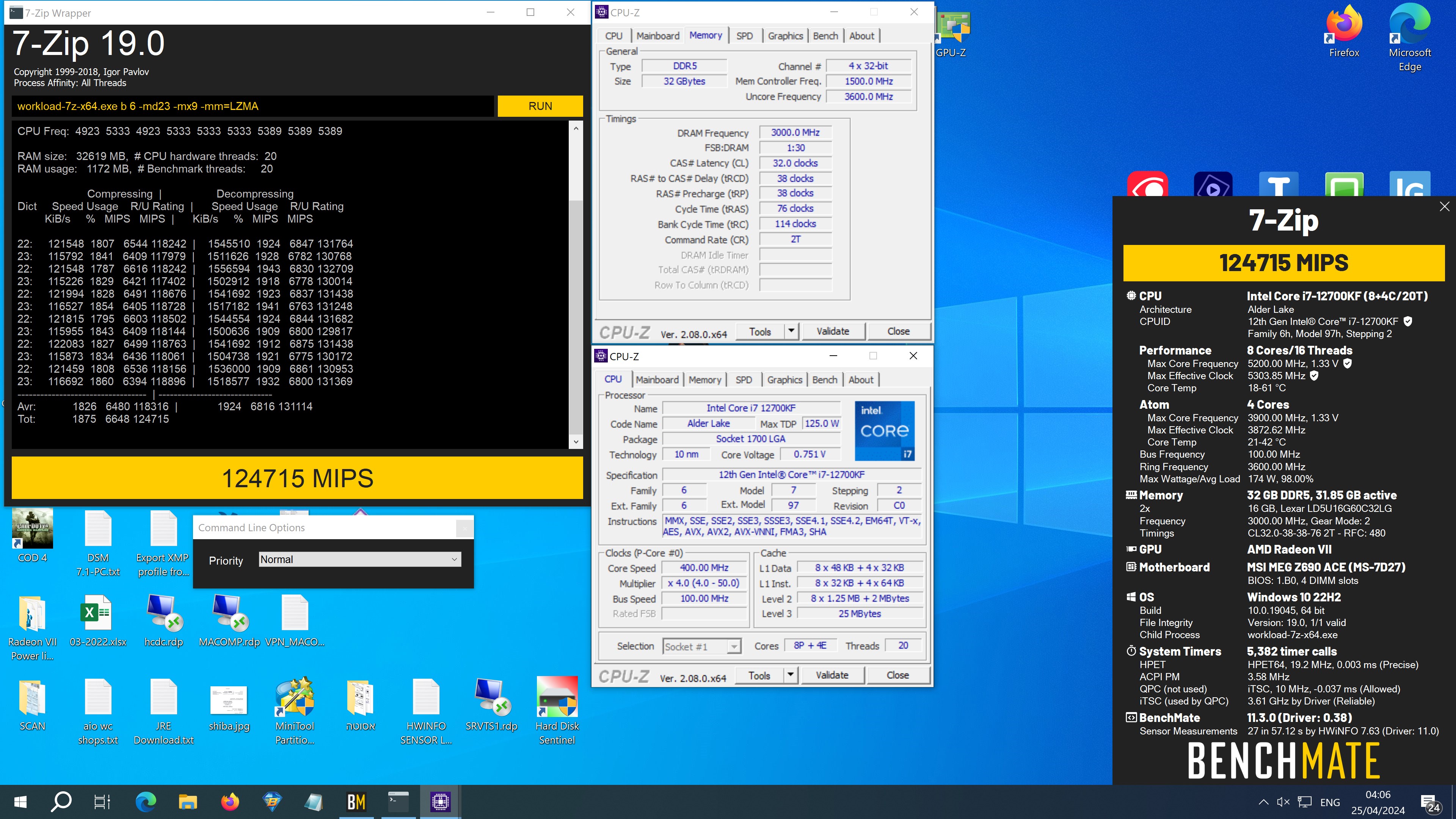The image size is (1456, 819).
Task: Click Validate in the CPU tab CPU-Z window
Action: [x=832, y=675]
